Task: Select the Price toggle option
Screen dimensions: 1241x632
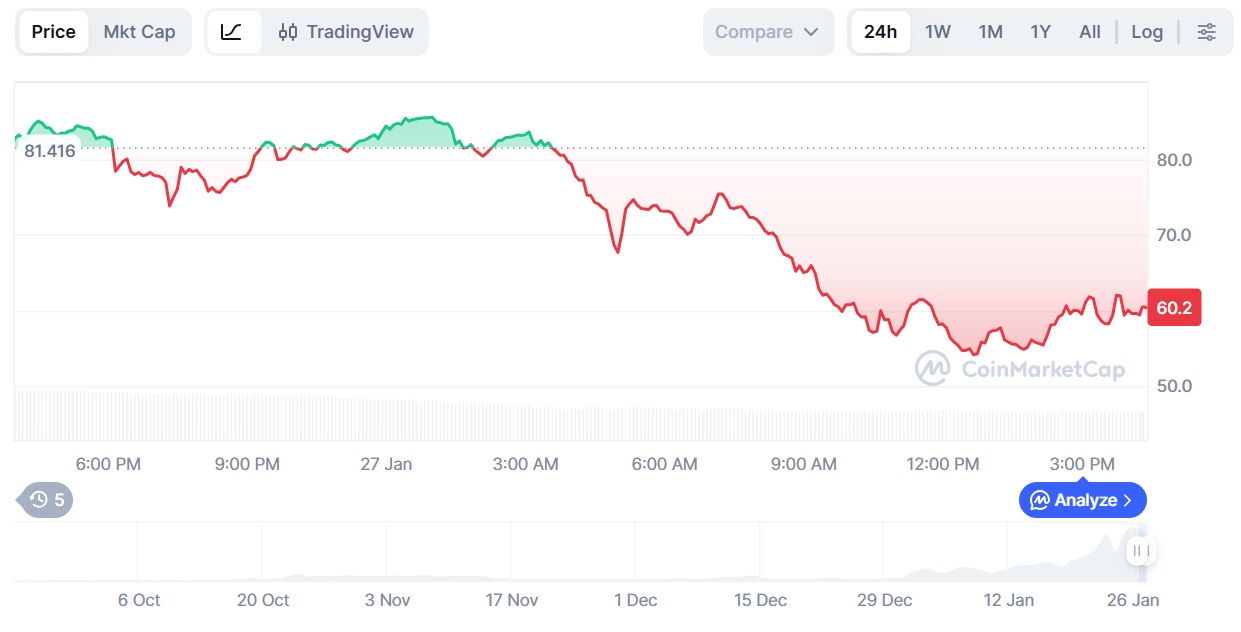Action: click(54, 32)
